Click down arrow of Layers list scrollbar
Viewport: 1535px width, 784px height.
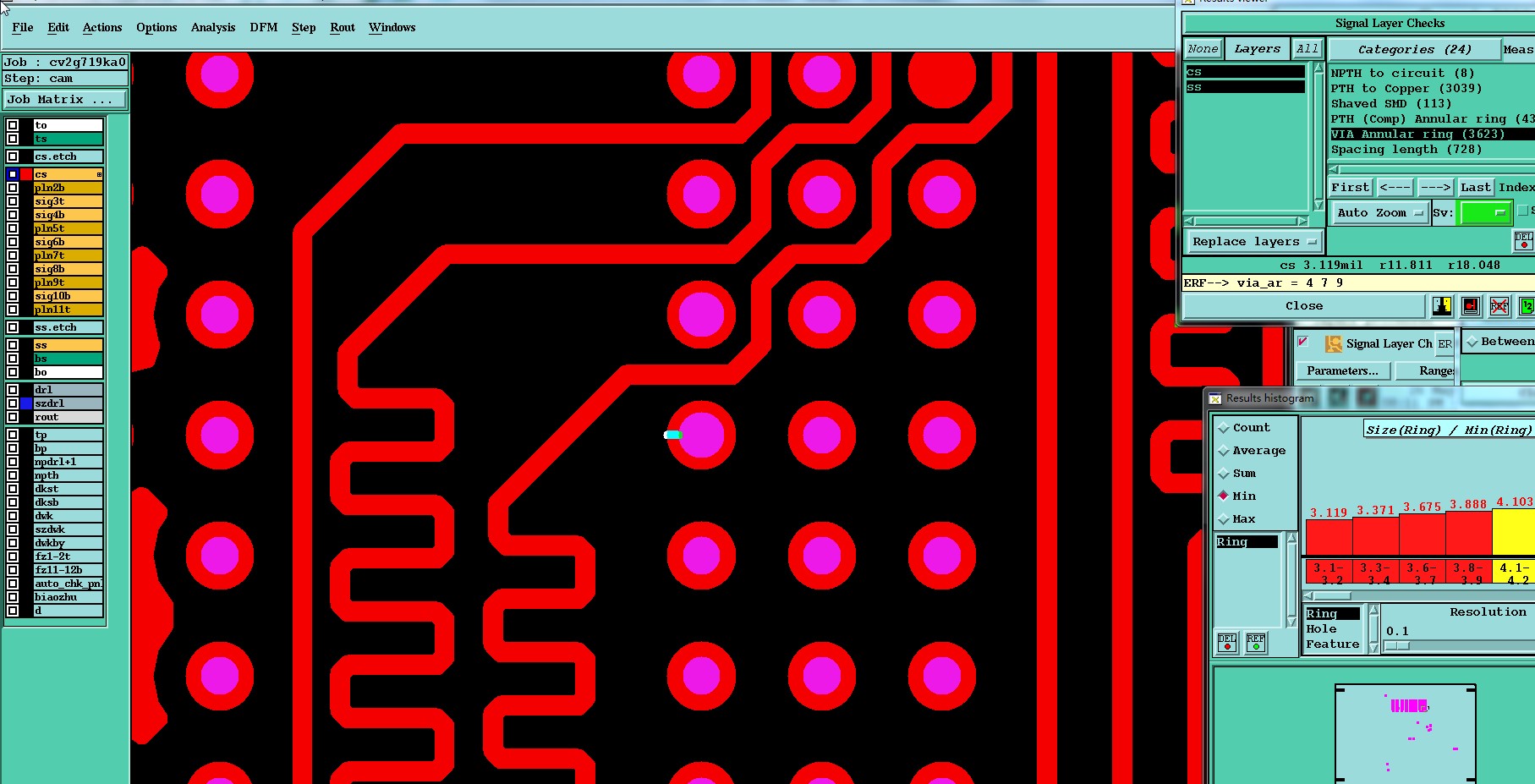click(x=1318, y=205)
